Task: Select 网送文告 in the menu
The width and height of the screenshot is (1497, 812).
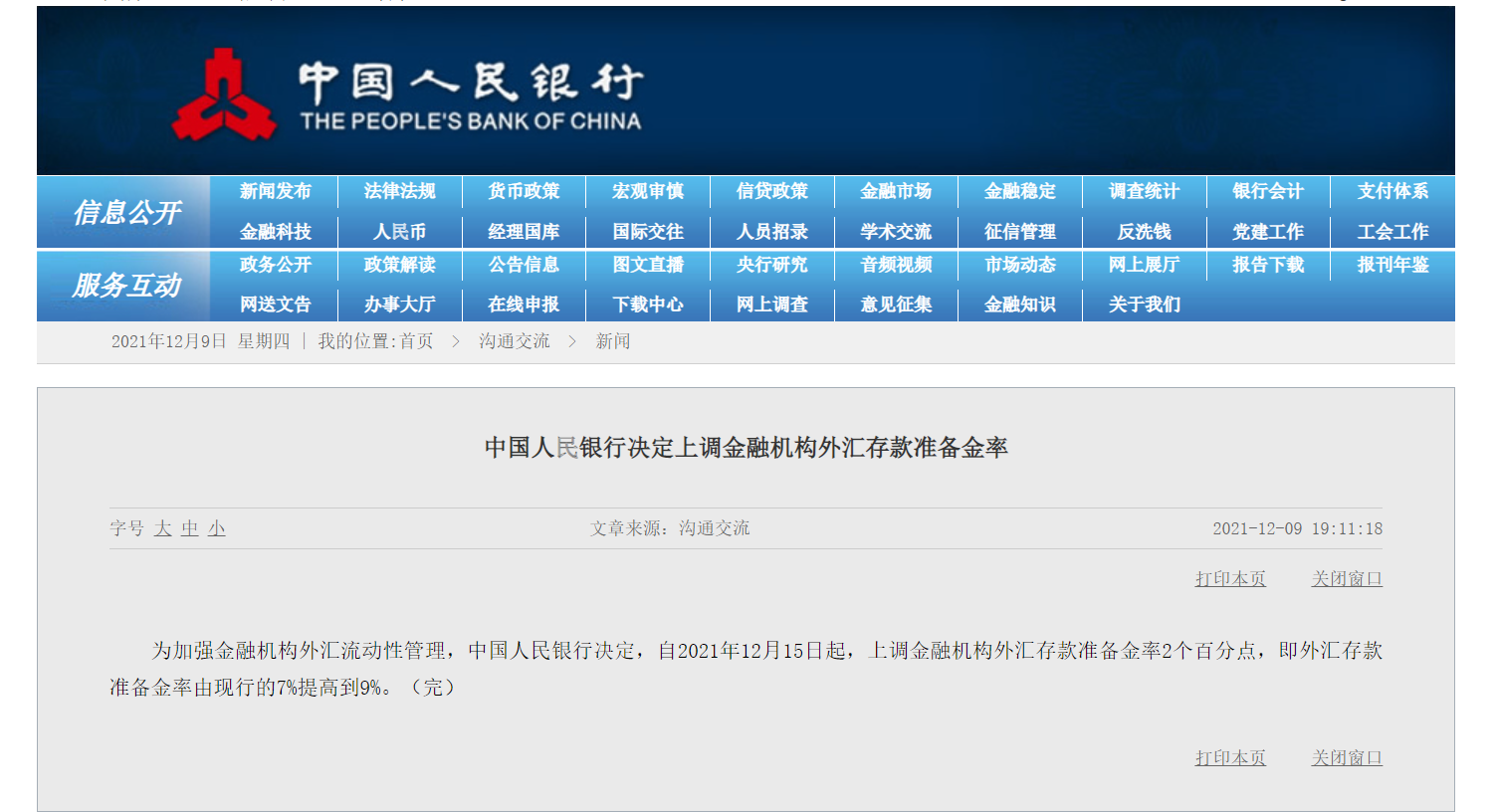Action: [276, 304]
